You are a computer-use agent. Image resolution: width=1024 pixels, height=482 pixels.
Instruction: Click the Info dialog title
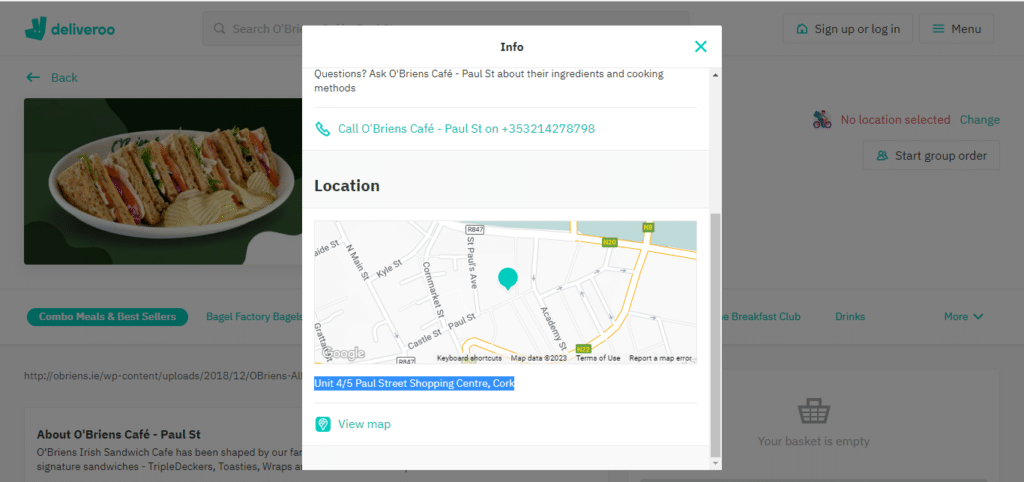[511, 47]
